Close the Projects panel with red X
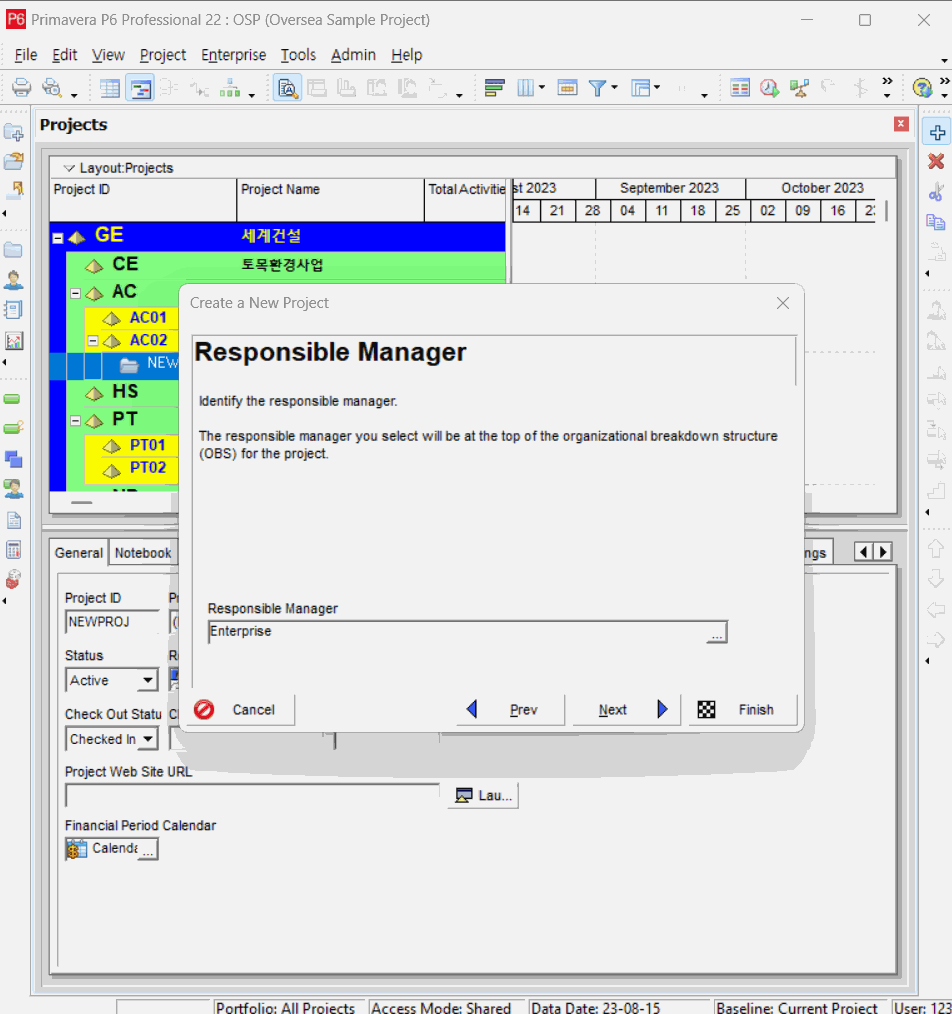 tap(901, 124)
